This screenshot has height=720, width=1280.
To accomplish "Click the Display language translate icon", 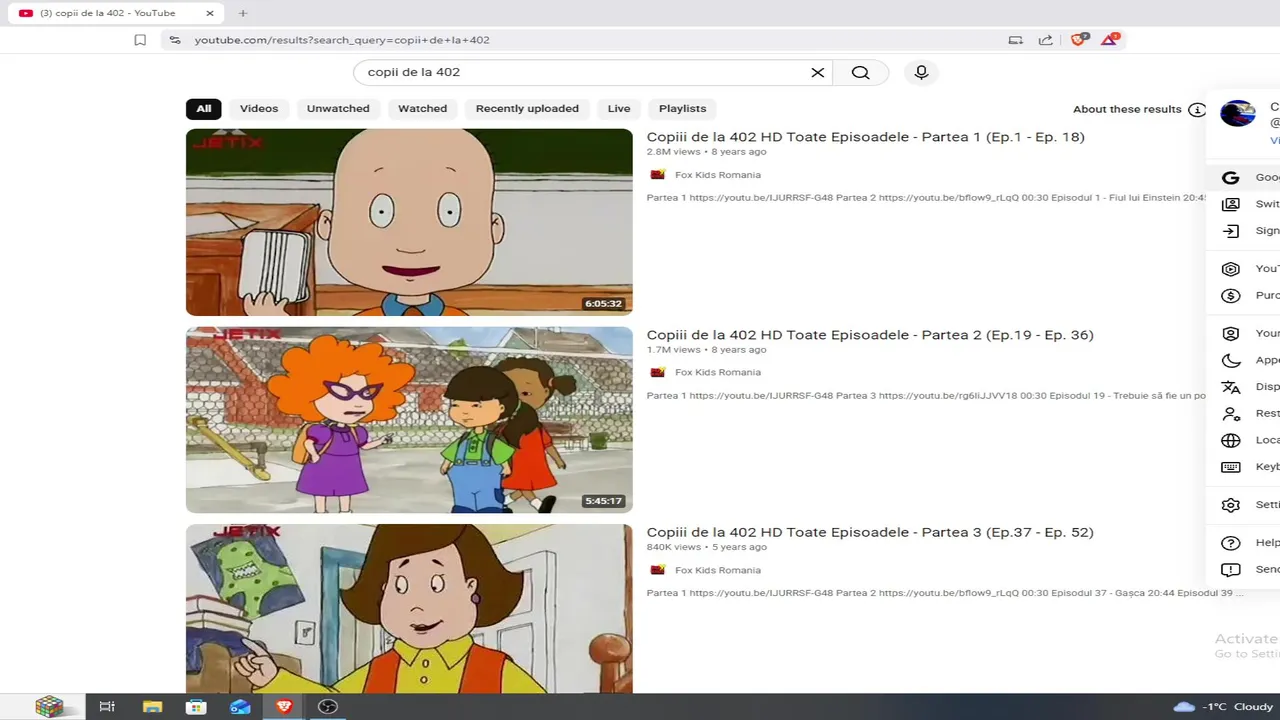I will [x=1231, y=387].
